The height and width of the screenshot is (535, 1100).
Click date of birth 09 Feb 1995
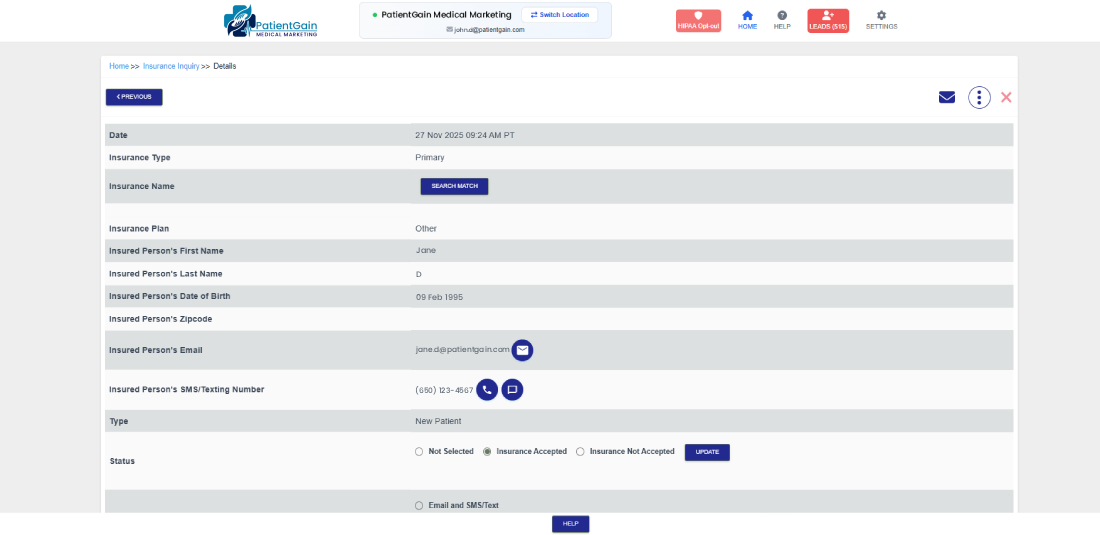(439, 297)
